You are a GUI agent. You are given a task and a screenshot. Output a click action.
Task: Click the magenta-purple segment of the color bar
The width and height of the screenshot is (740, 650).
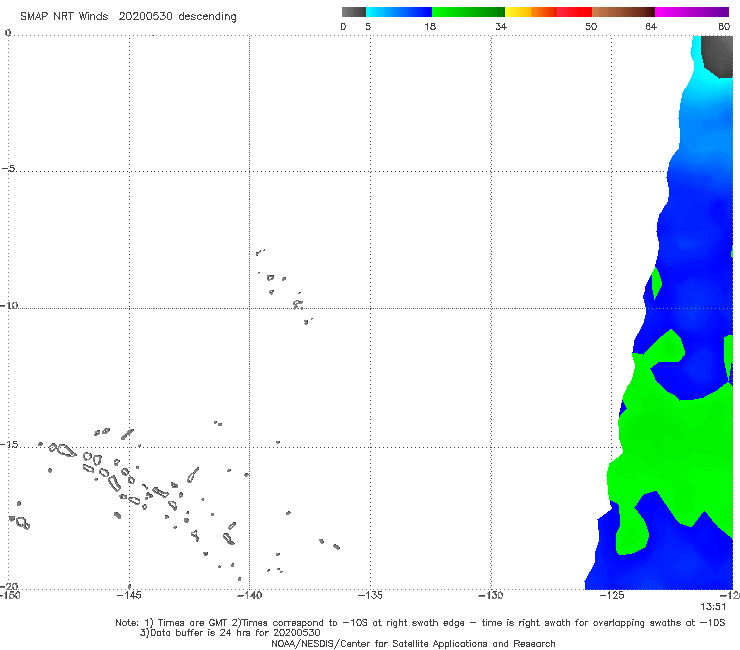tap(692, 12)
